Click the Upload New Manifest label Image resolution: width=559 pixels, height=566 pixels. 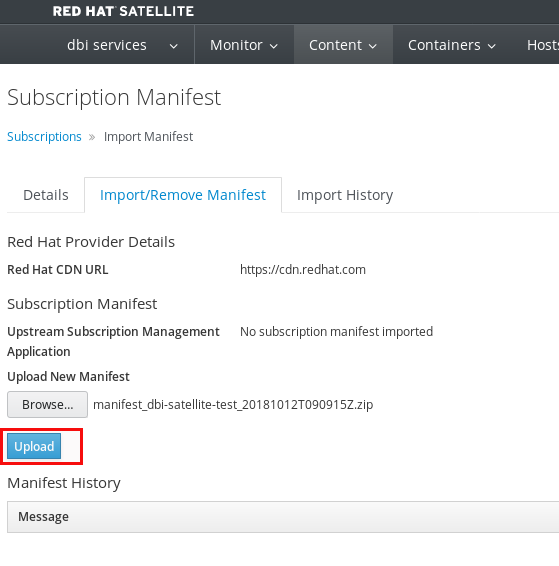tap(68, 376)
